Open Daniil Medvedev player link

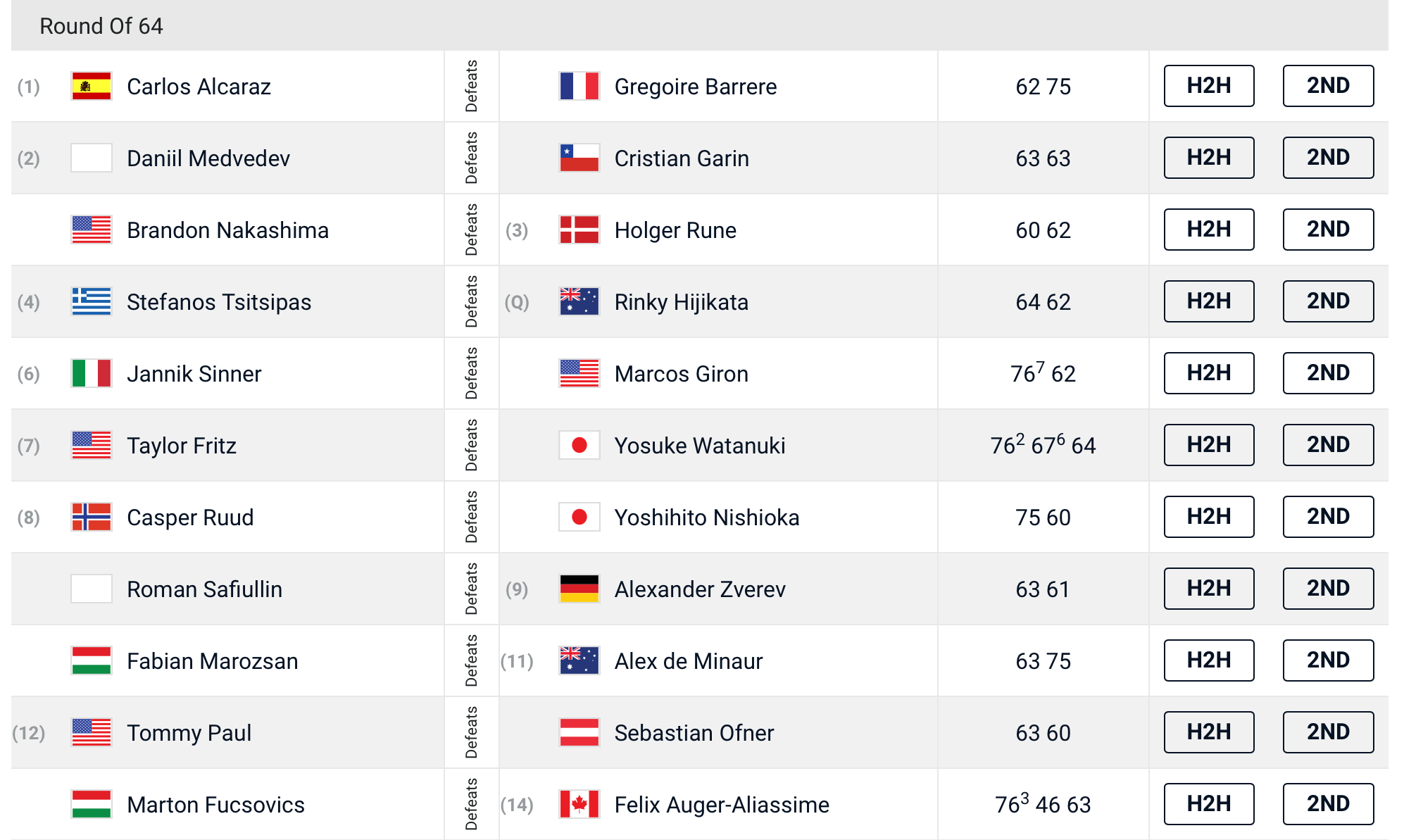[208, 158]
